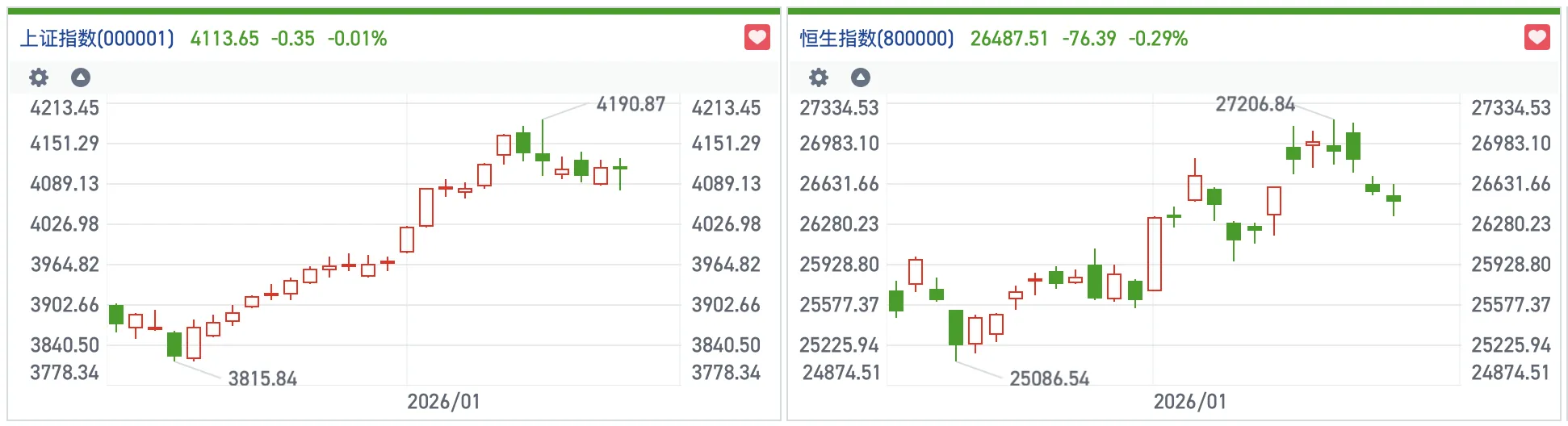Open settings gear on 恒生指数 chart
Viewport: 1568px width, 426px height.
819,77
